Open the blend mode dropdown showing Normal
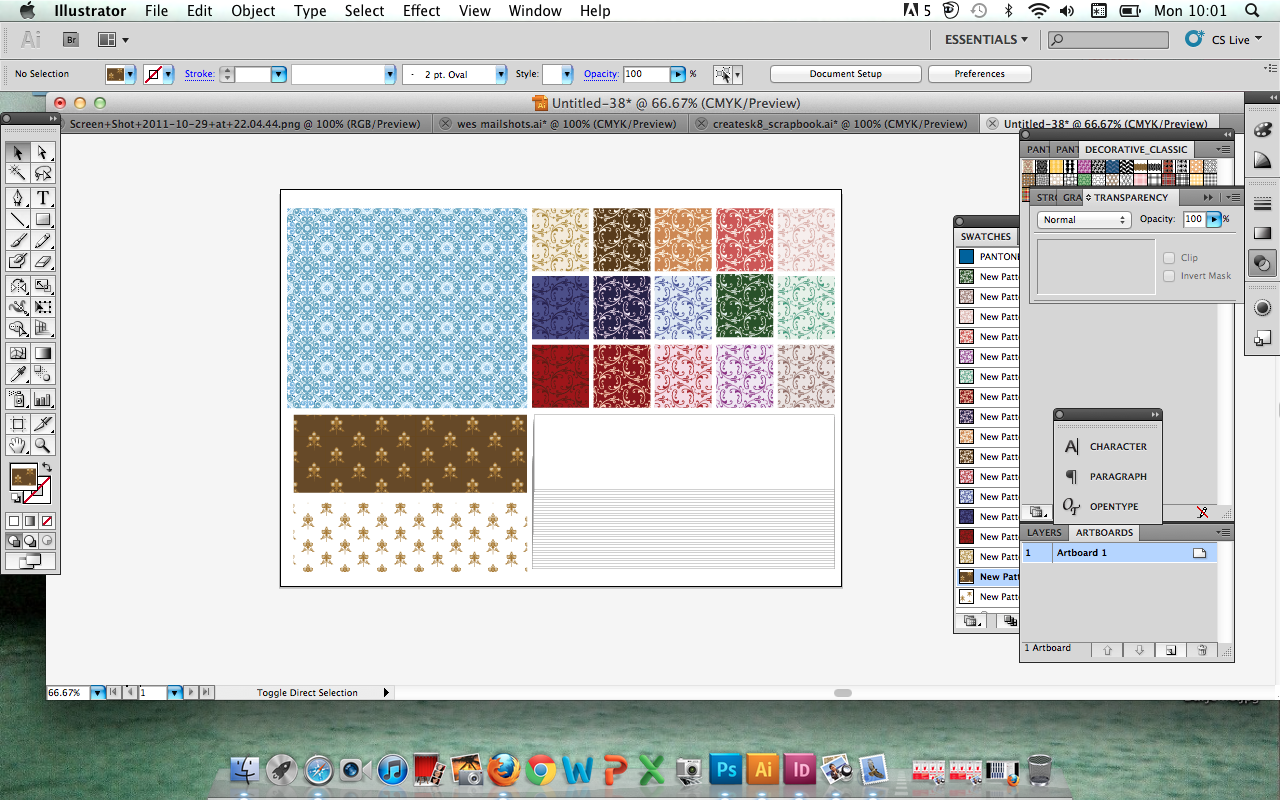Image resolution: width=1280 pixels, height=800 pixels. coord(1083,219)
